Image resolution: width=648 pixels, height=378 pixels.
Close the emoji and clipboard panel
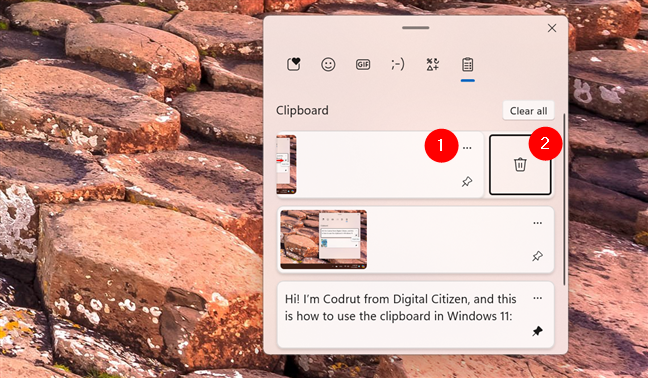(552, 28)
